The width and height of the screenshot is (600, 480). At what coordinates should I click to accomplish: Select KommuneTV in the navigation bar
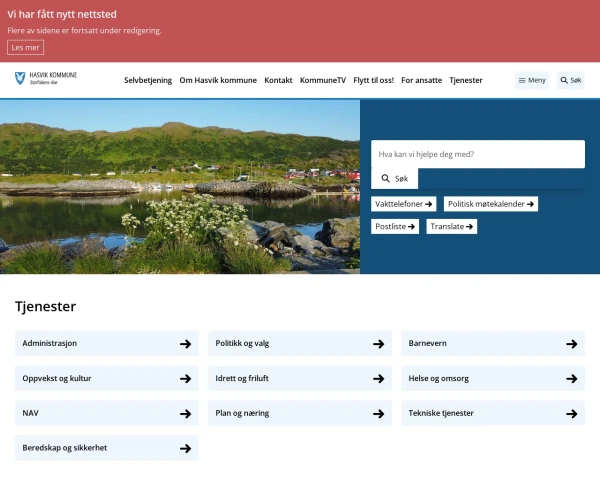click(x=323, y=80)
